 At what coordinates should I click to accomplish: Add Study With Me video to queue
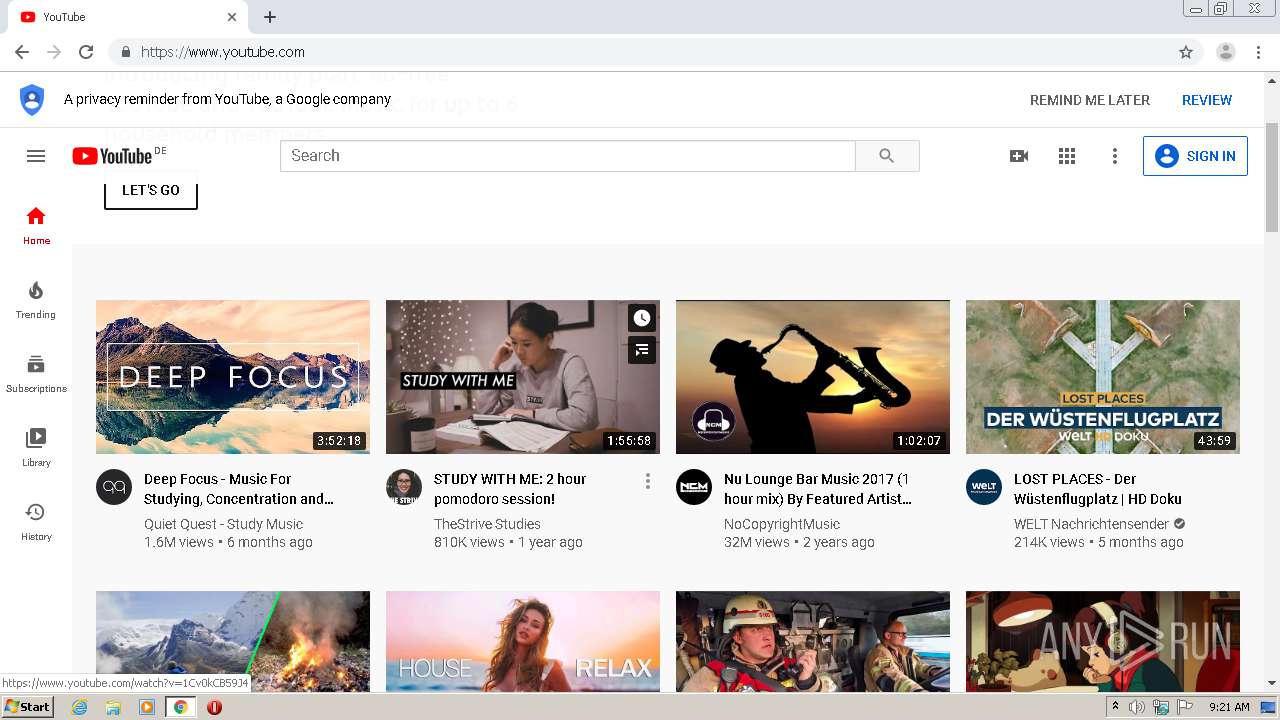pyautogui.click(x=642, y=350)
